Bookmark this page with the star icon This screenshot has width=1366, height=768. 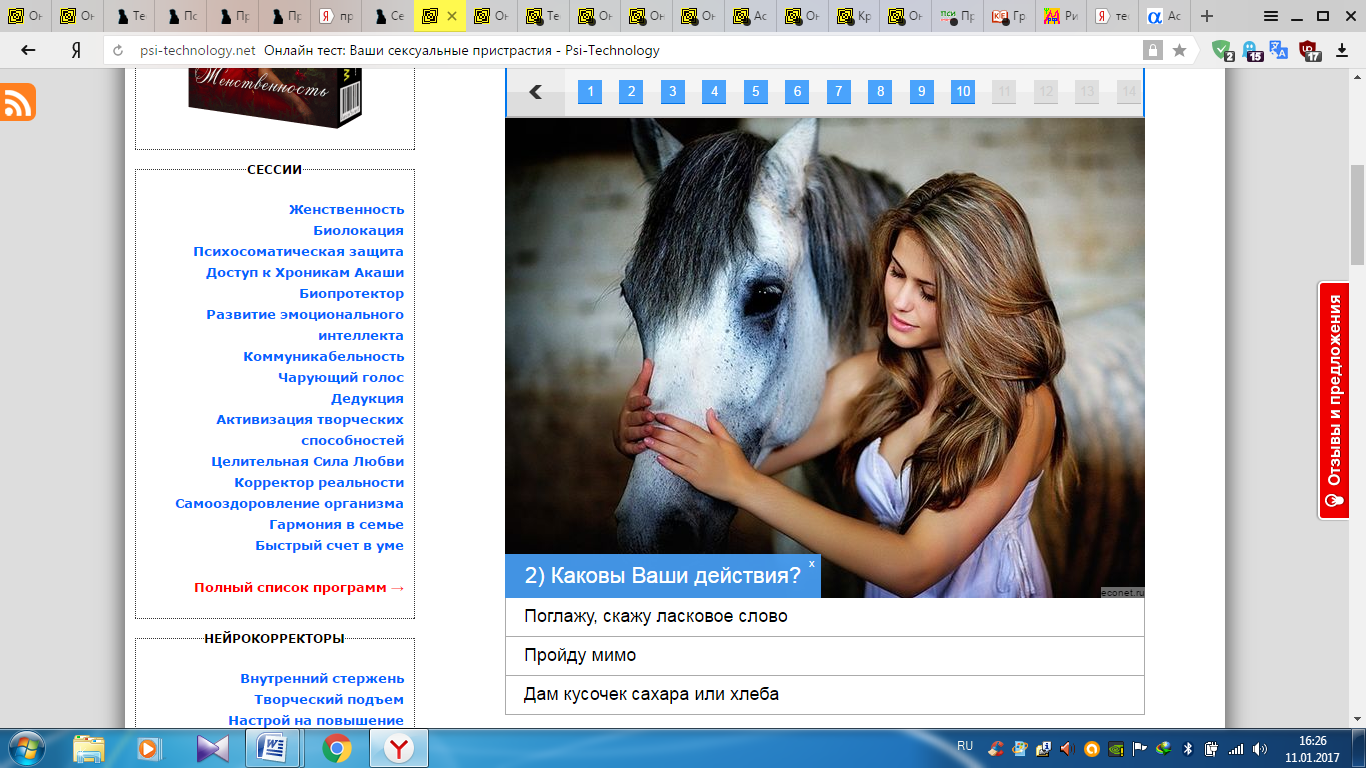tap(1180, 50)
